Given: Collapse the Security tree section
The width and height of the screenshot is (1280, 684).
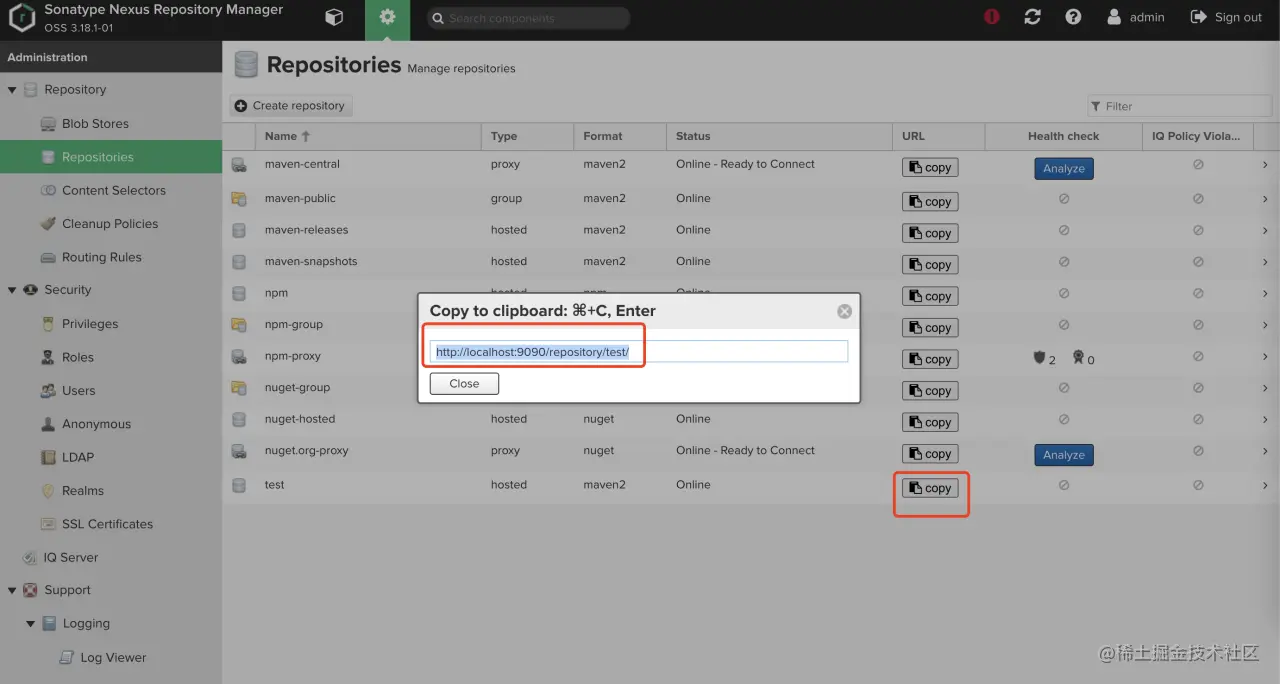Looking at the screenshot, I should [x=12, y=290].
